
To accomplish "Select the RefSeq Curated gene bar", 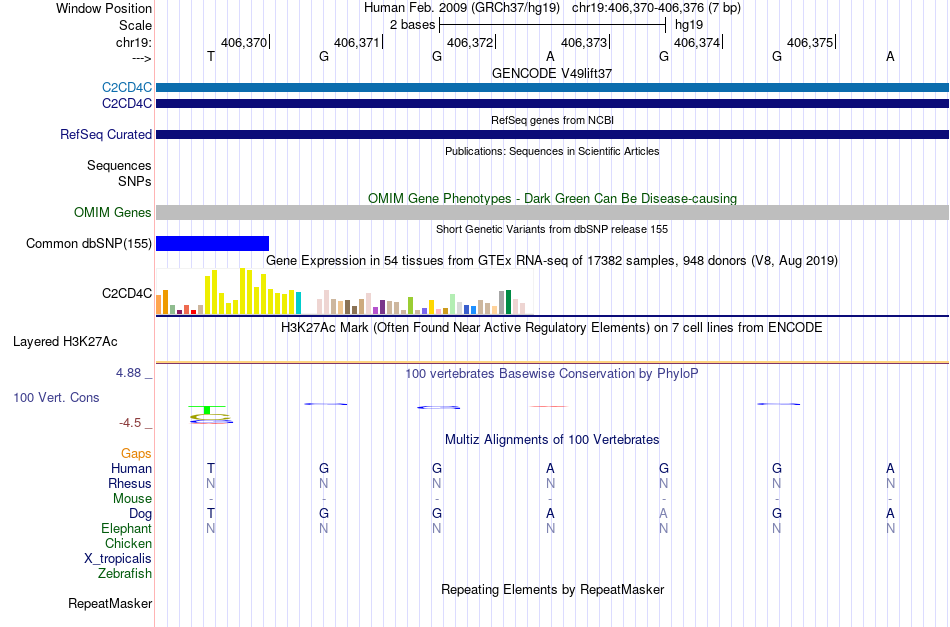I will 552,134.
